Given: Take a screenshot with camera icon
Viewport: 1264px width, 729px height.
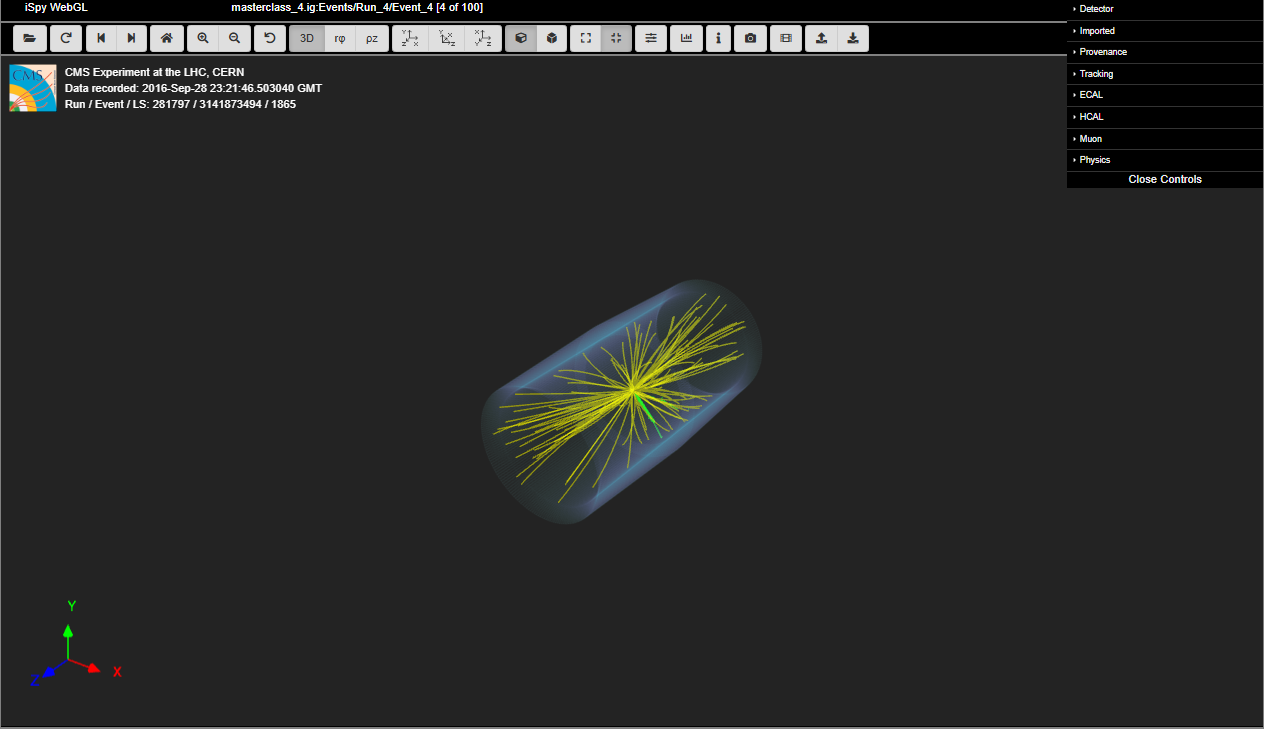Looking at the screenshot, I should [750, 38].
